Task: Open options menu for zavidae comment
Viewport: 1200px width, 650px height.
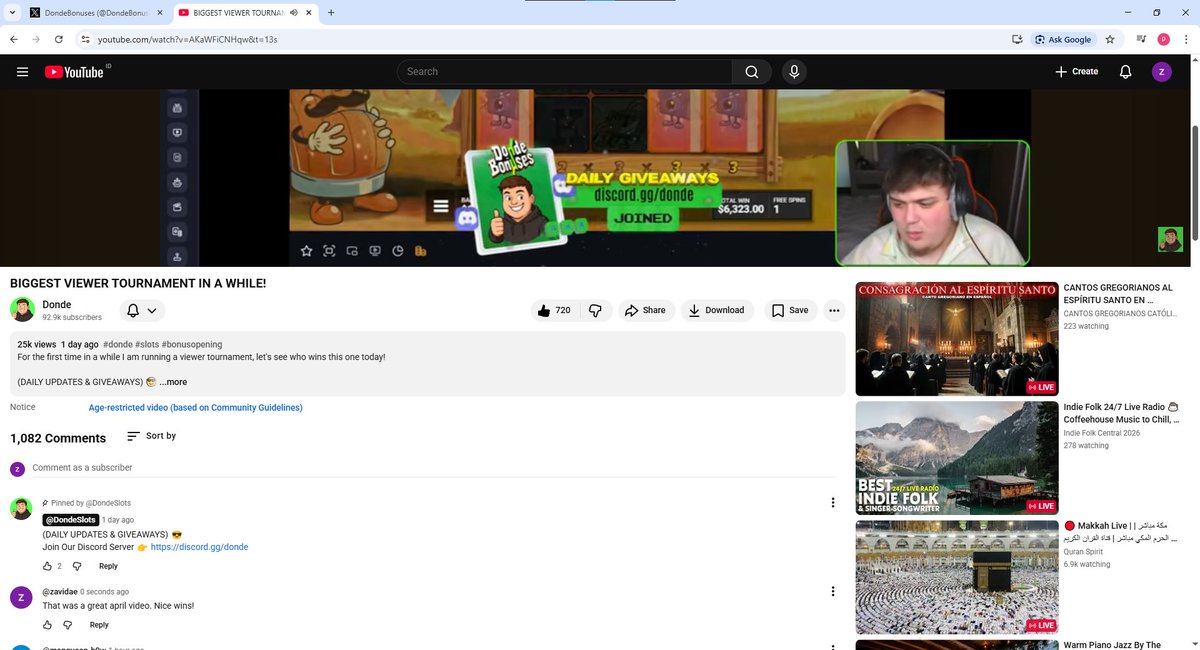Action: coord(833,592)
